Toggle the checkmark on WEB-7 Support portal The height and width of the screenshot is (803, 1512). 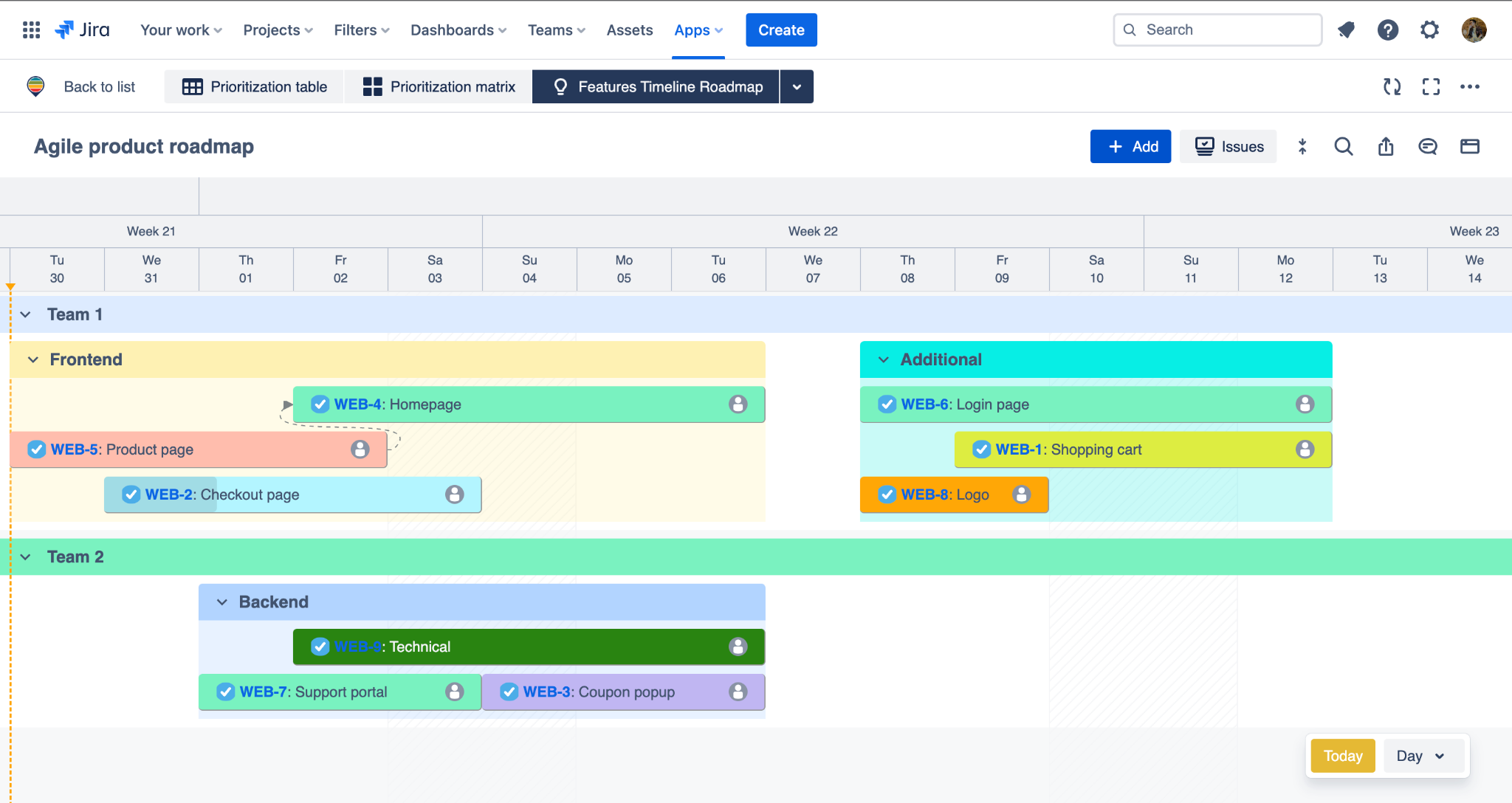click(x=225, y=692)
